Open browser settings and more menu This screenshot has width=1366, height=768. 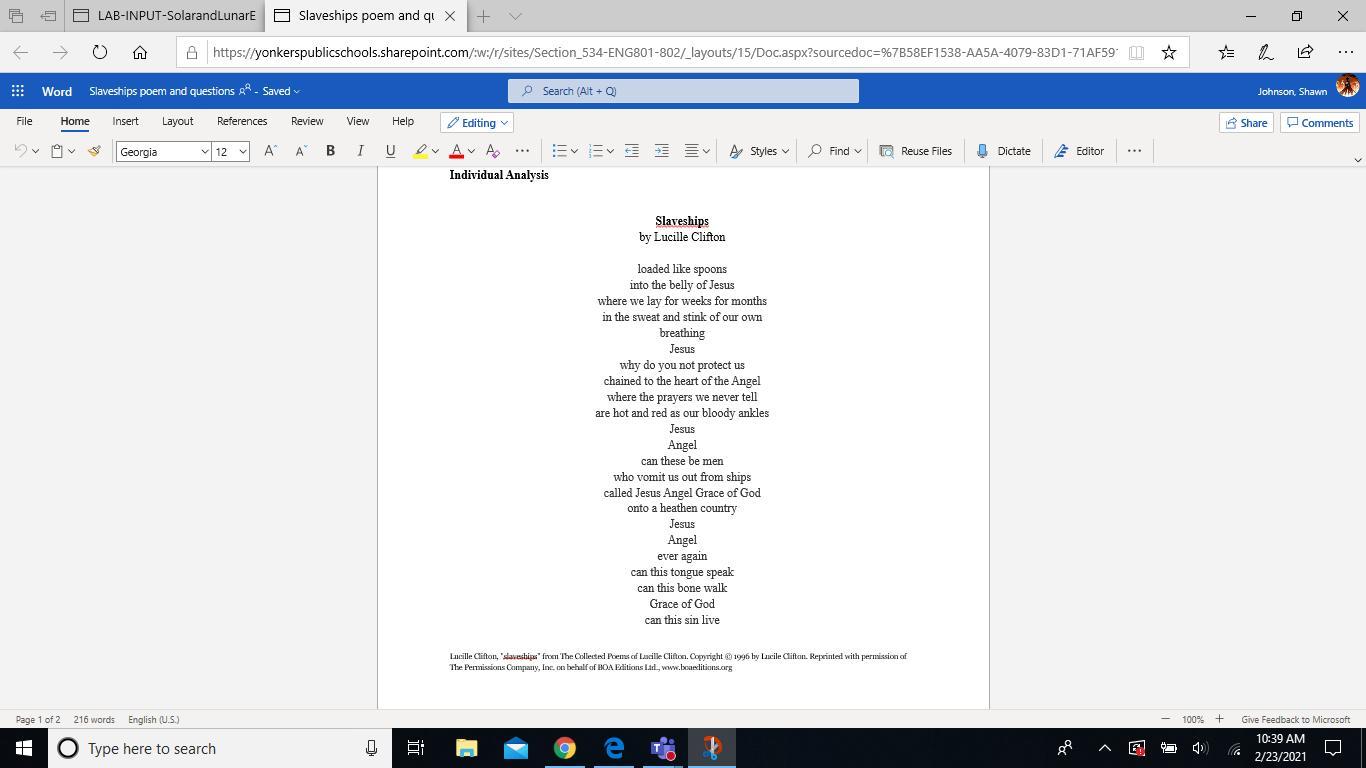coord(1345,52)
